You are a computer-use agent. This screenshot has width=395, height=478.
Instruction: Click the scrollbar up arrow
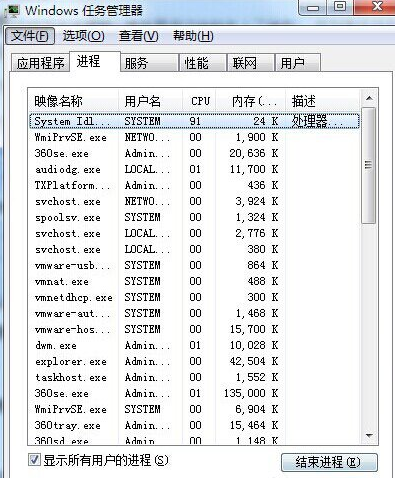click(369, 98)
